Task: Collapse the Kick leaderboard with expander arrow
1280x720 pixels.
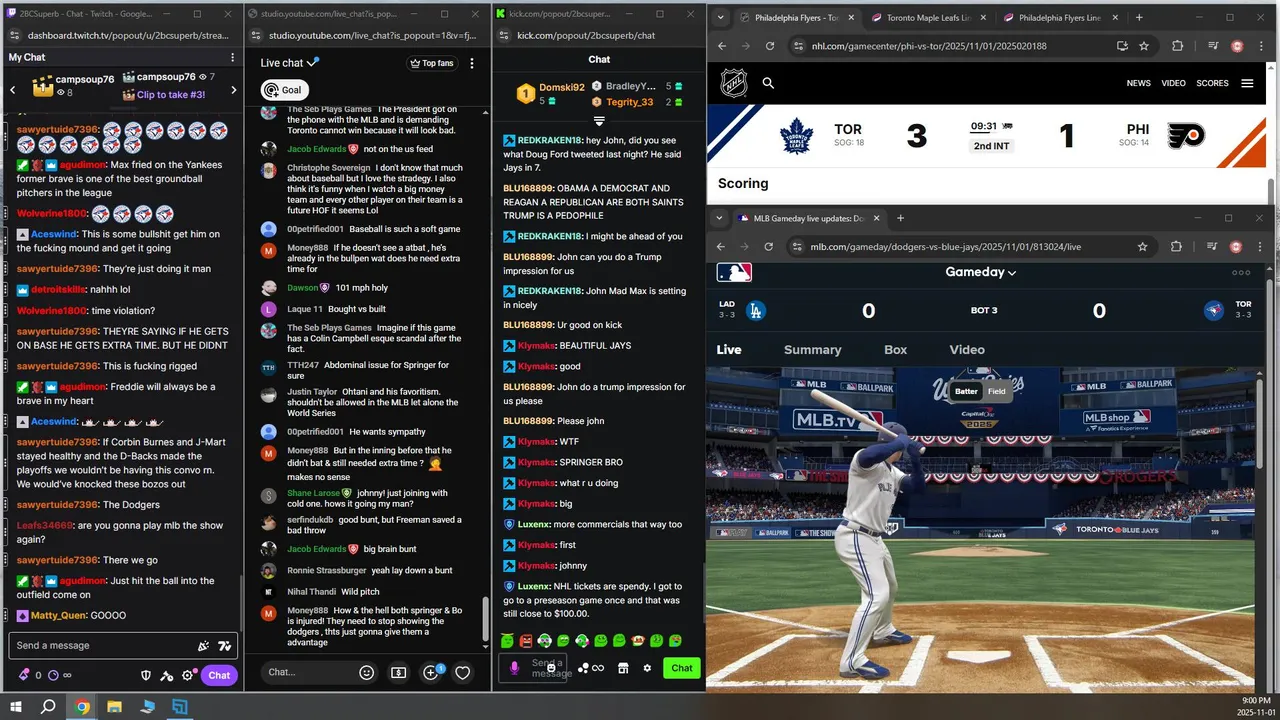Action: 599,120
